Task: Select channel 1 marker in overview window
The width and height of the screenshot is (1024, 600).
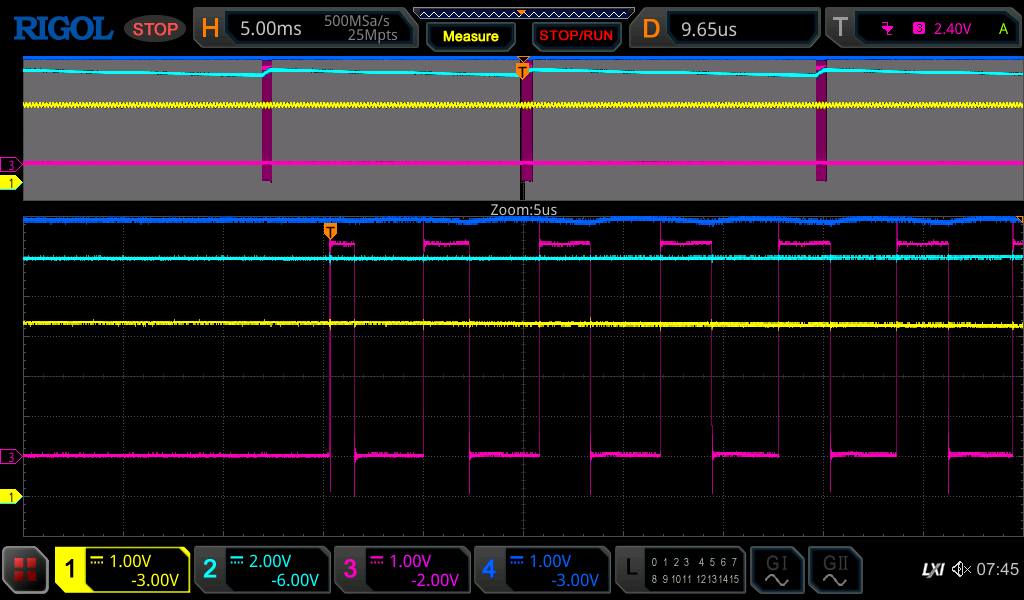Action: [10, 183]
